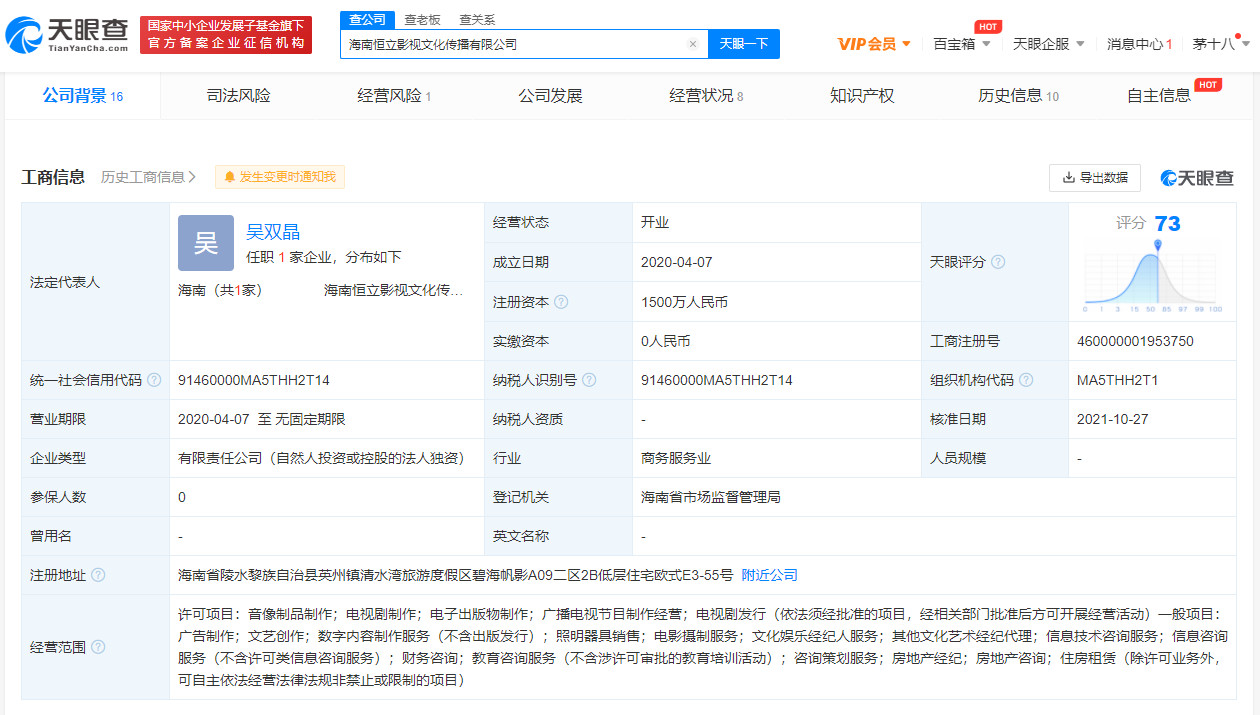Click the help icon next to 天眼评分

click(997, 262)
